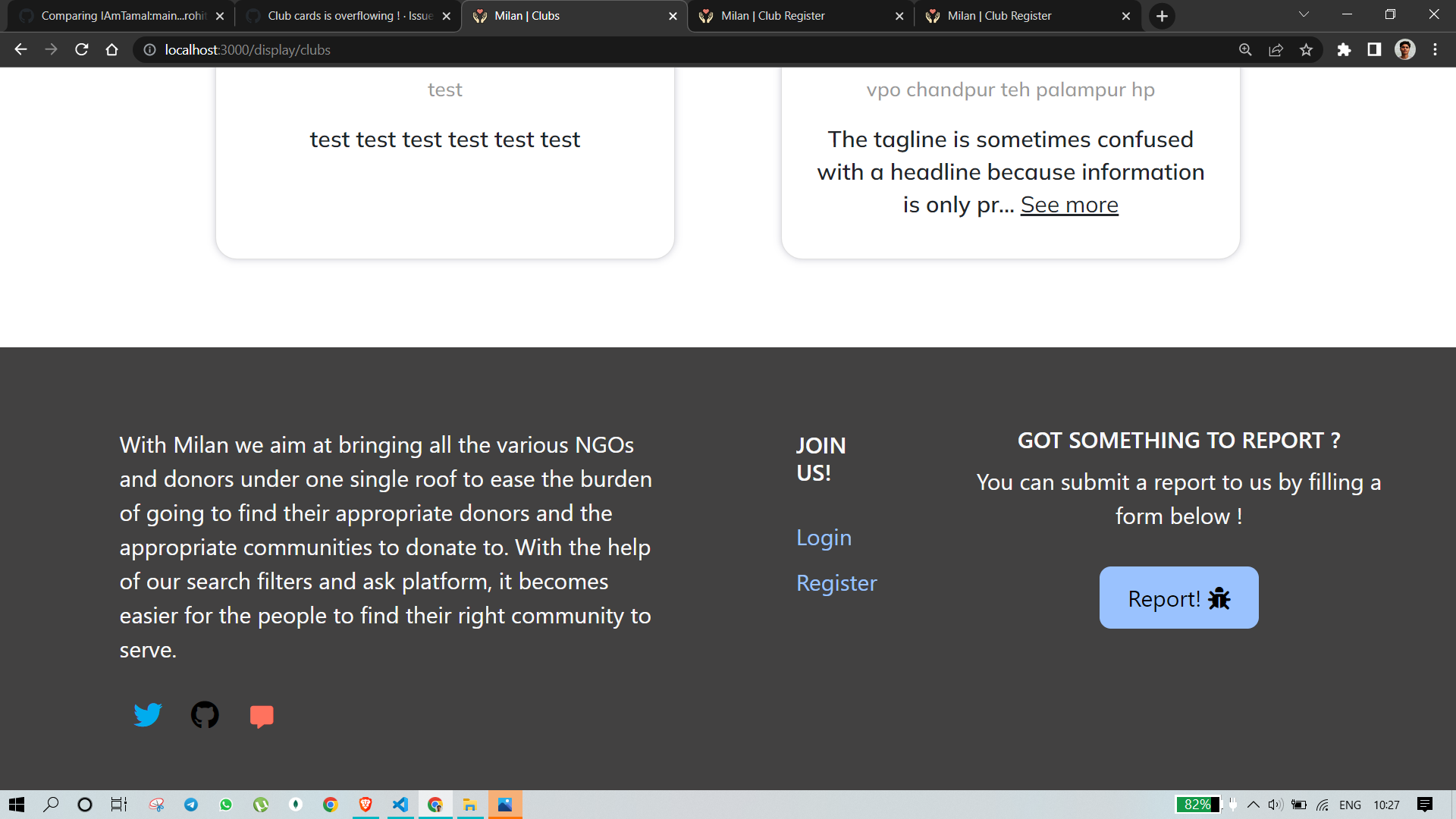Show hidden system tray icons
This screenshot has width=1456, height=819.
[x=1253, y=805]
